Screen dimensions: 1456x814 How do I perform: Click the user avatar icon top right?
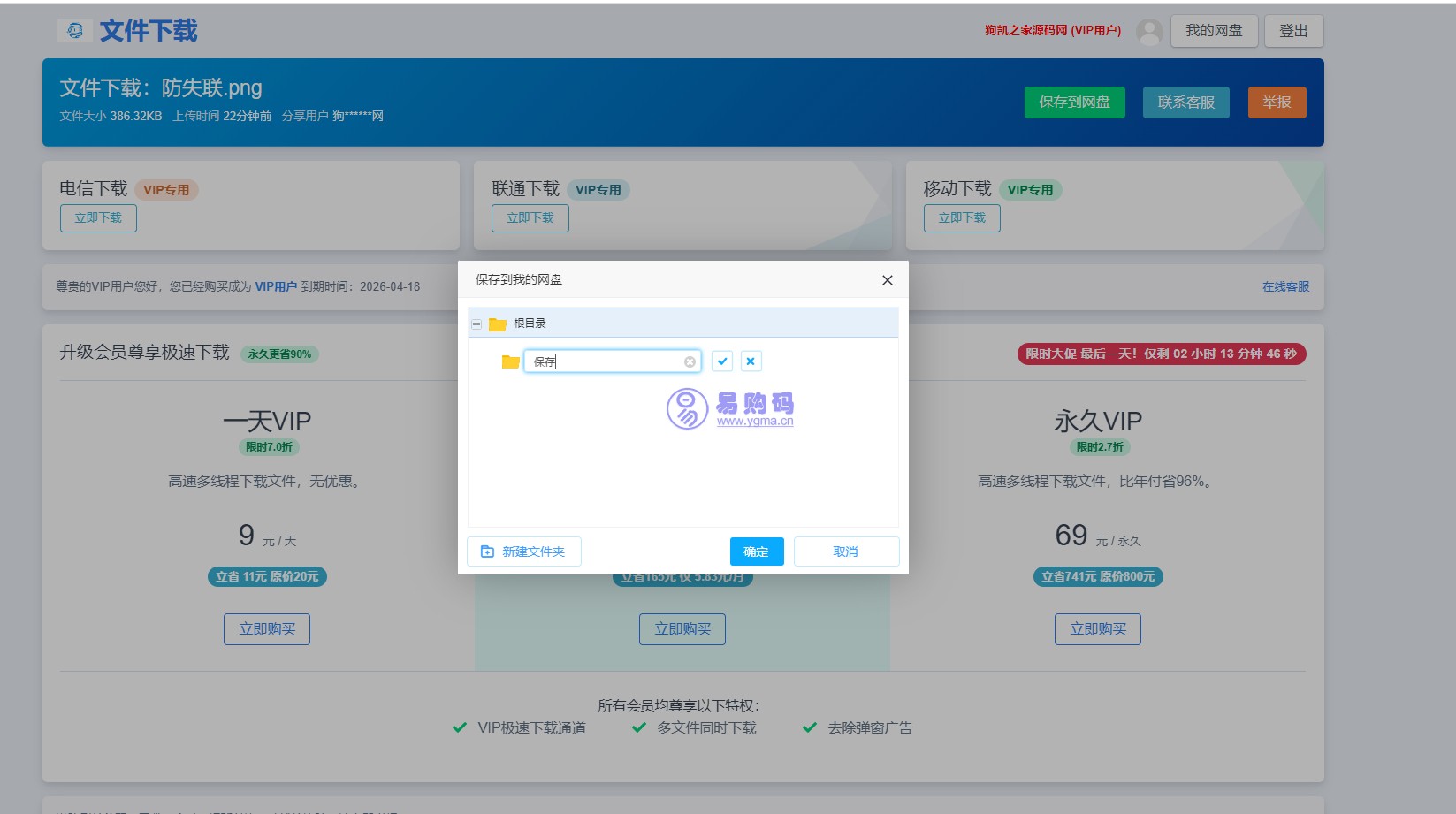(1147, 31)
